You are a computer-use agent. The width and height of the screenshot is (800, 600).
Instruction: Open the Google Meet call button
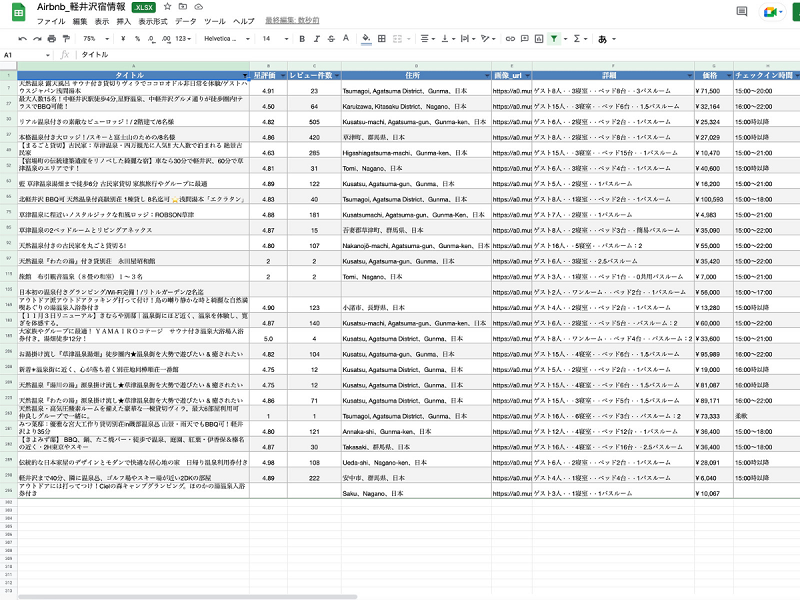pos(771,12)
